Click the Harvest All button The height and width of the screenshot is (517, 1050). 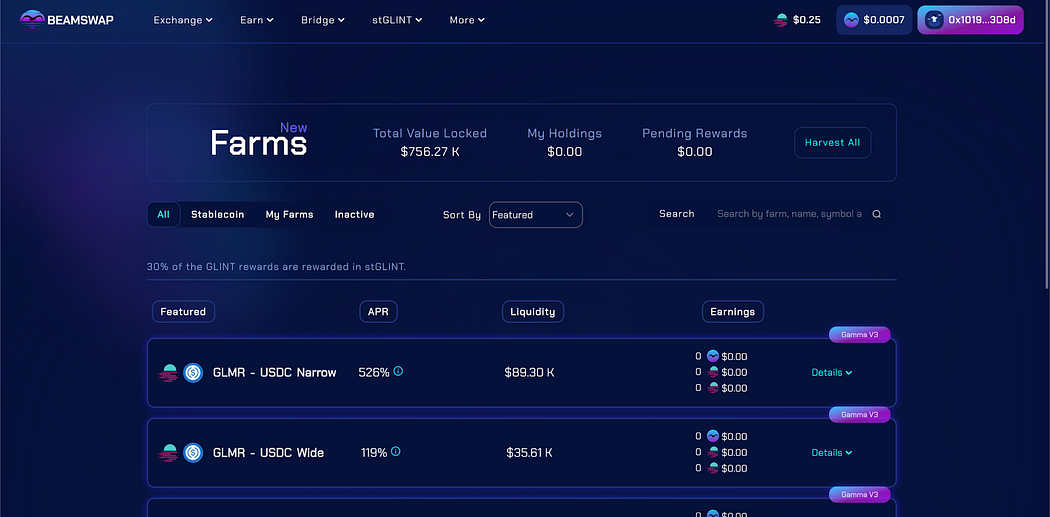point(832,143)
